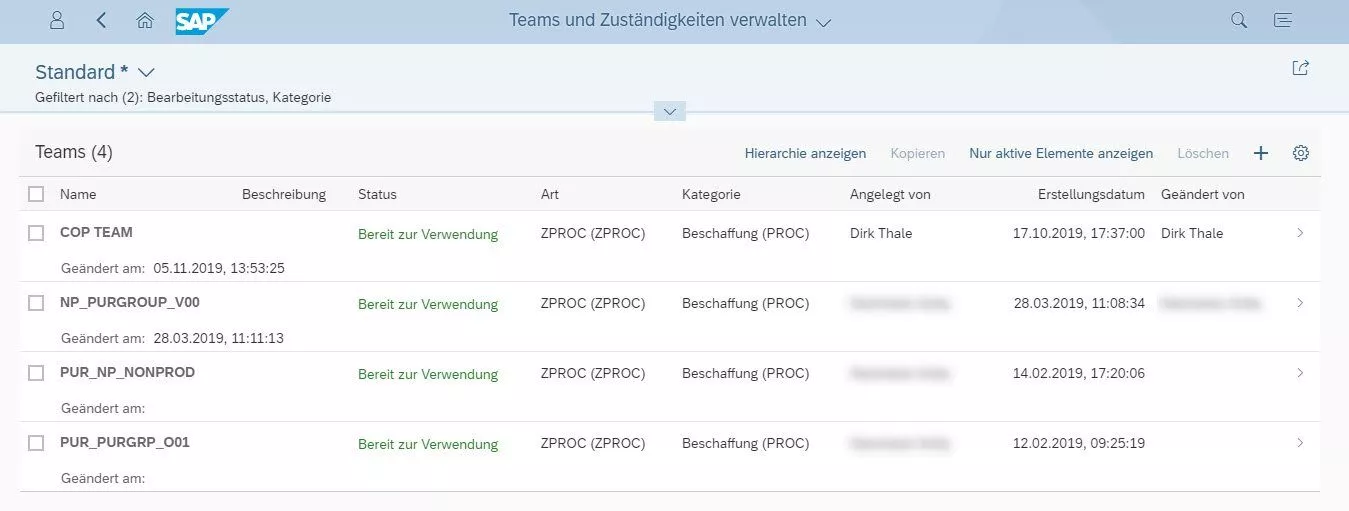Open the Home launchpad icon
1349x511 pixels.
[145, 20]
